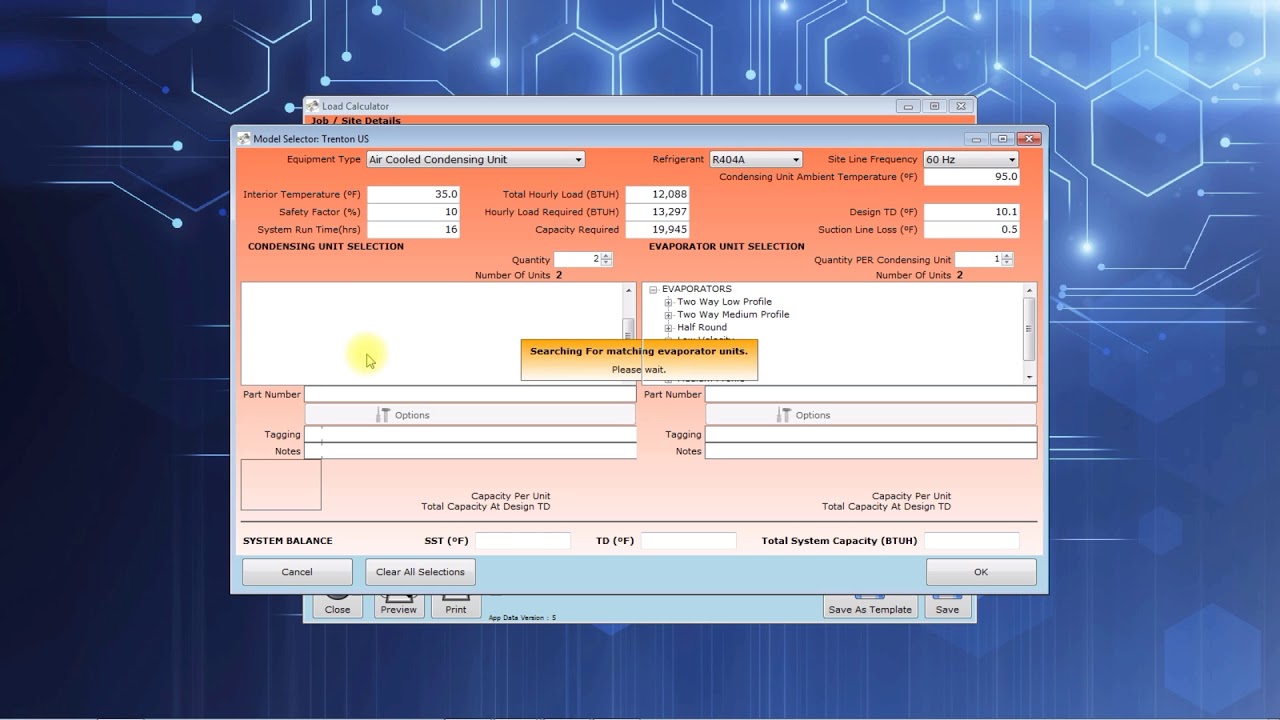Viewport: 1280px width, 720px height.
Task: Collapse the EVAPORATORS tree node
Action: [653, 289]
